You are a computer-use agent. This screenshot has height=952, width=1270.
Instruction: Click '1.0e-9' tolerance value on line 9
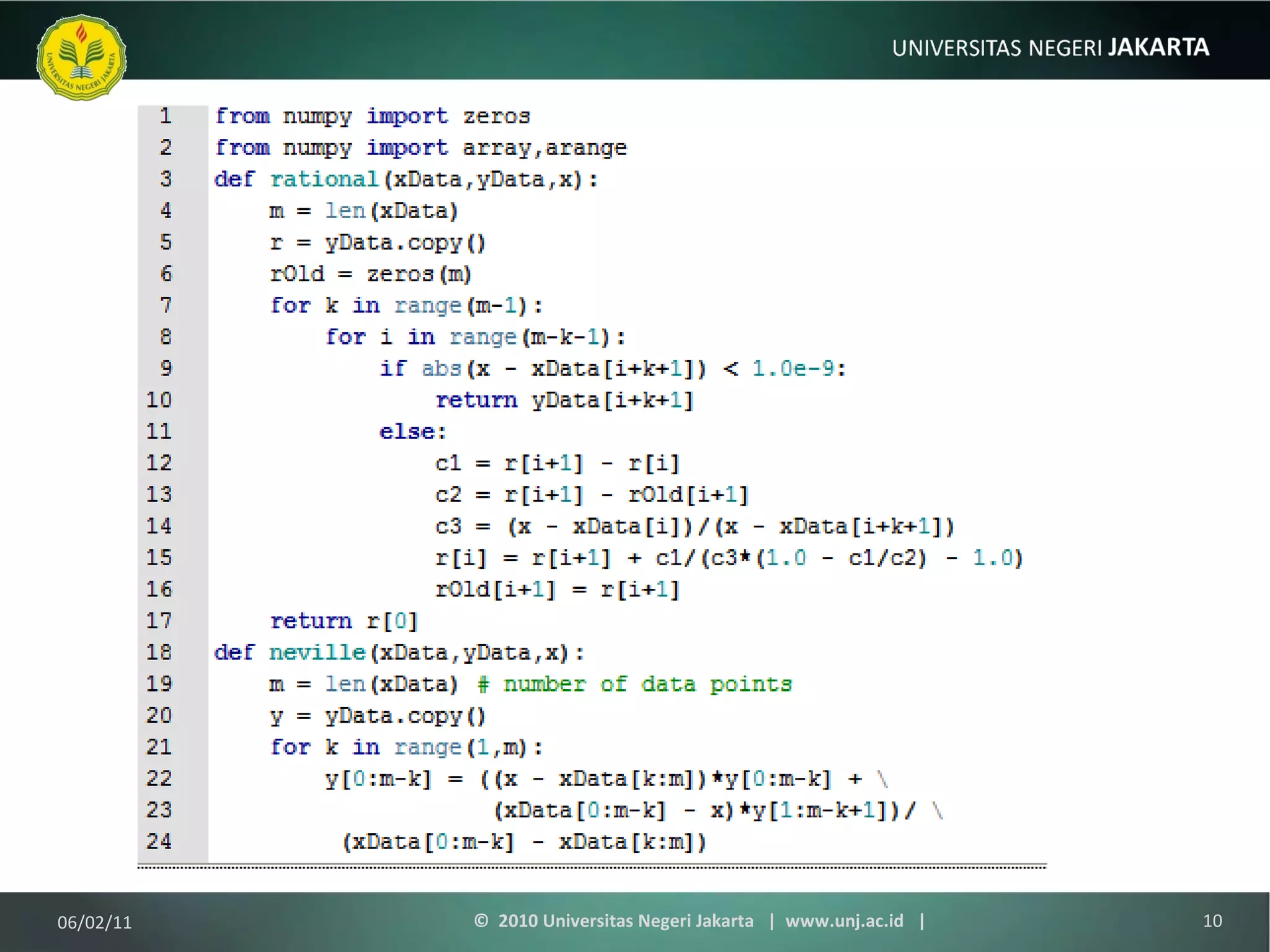[x=794, y=369]
